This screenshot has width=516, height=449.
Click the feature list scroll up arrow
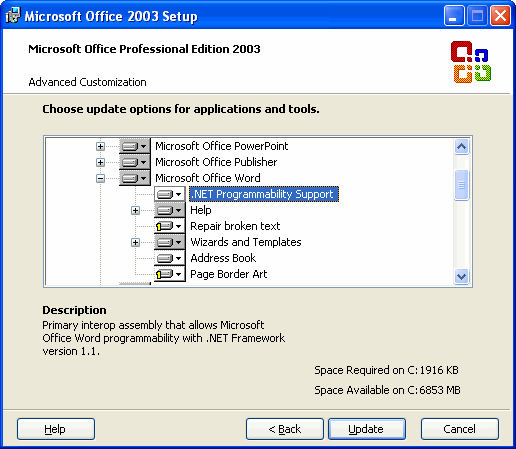(461, 147)
